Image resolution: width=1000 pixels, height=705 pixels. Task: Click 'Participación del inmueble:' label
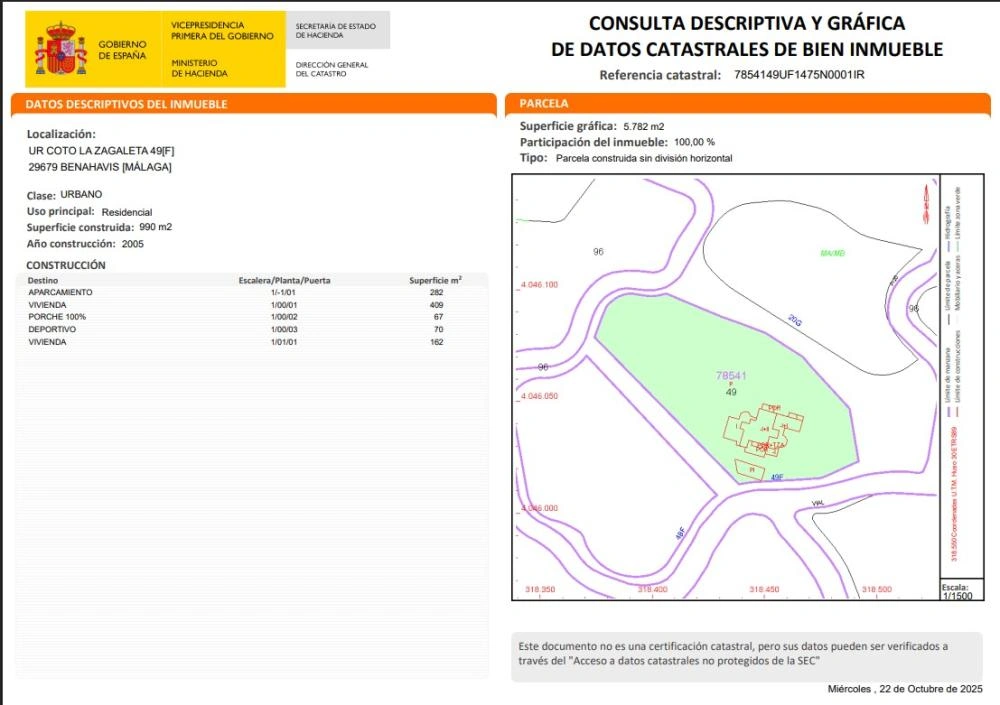click(594, 142)
